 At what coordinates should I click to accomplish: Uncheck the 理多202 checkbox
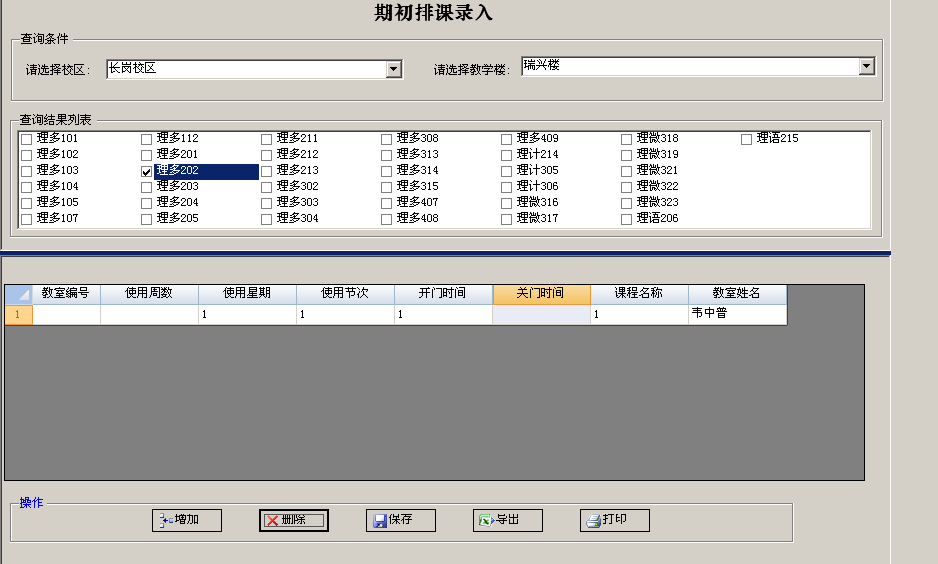coord(147,172)
